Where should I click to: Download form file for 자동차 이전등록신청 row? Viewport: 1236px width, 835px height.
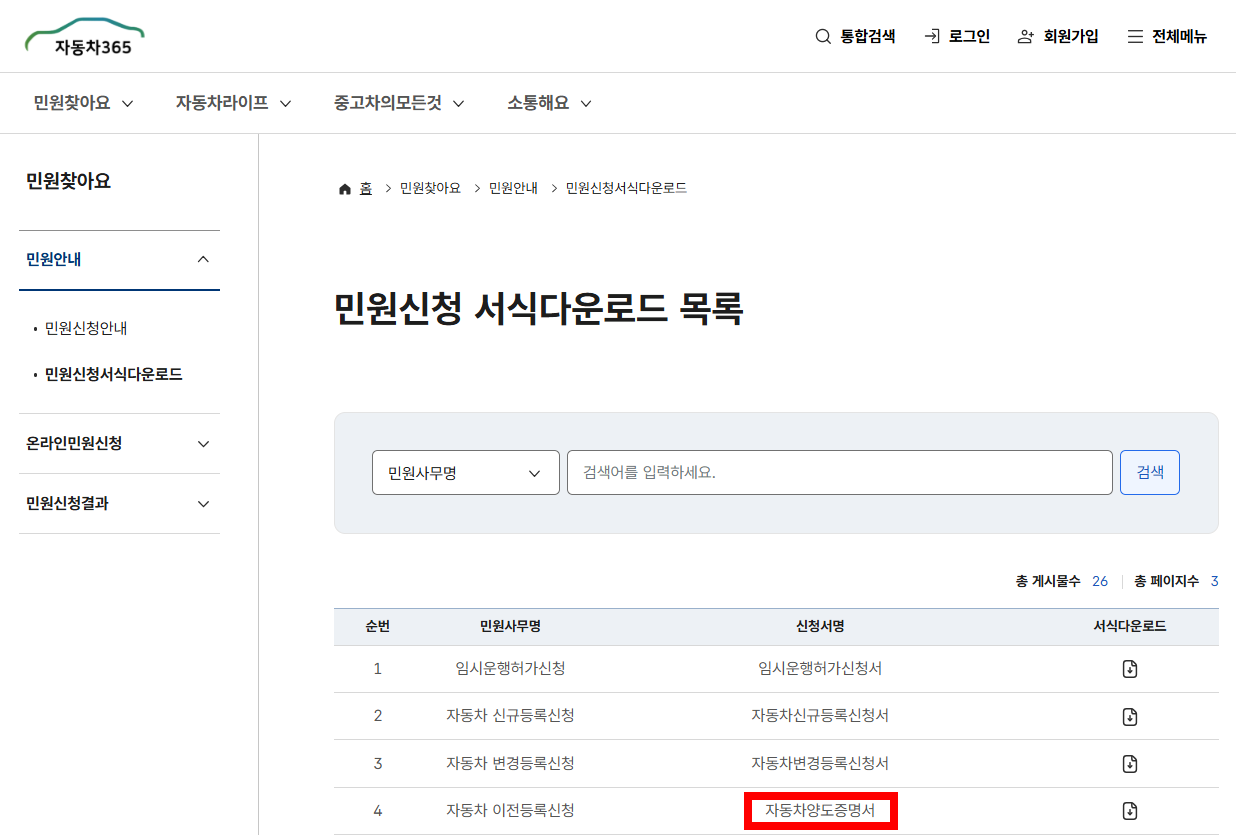(1130, 811)
